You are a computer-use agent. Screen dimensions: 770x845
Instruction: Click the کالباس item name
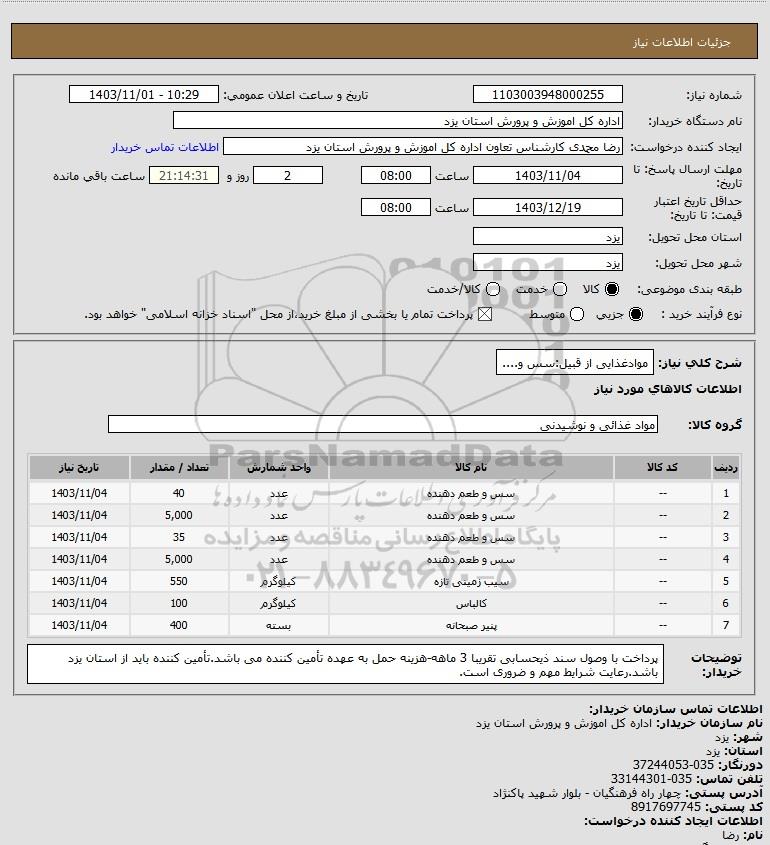click(x=471, y=604)
